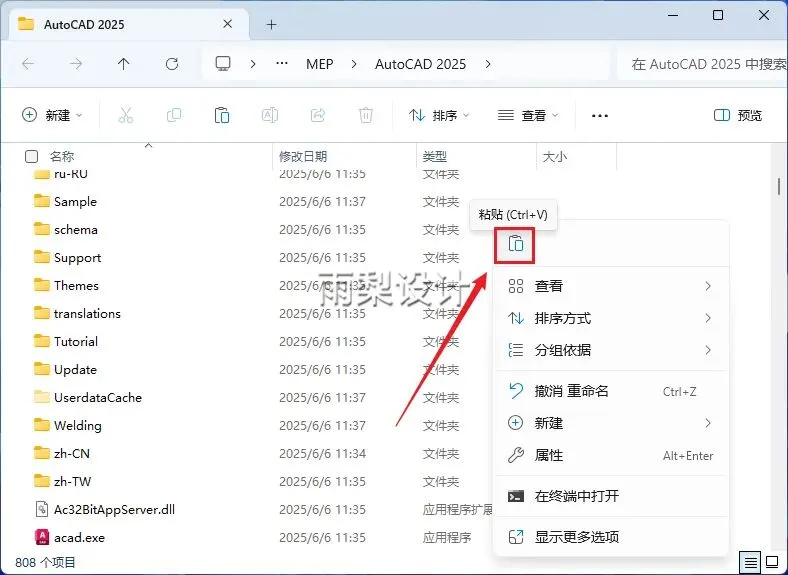Click the Share icon in toolbar
The width and height of the screenshot is (788, 575).
318,115
